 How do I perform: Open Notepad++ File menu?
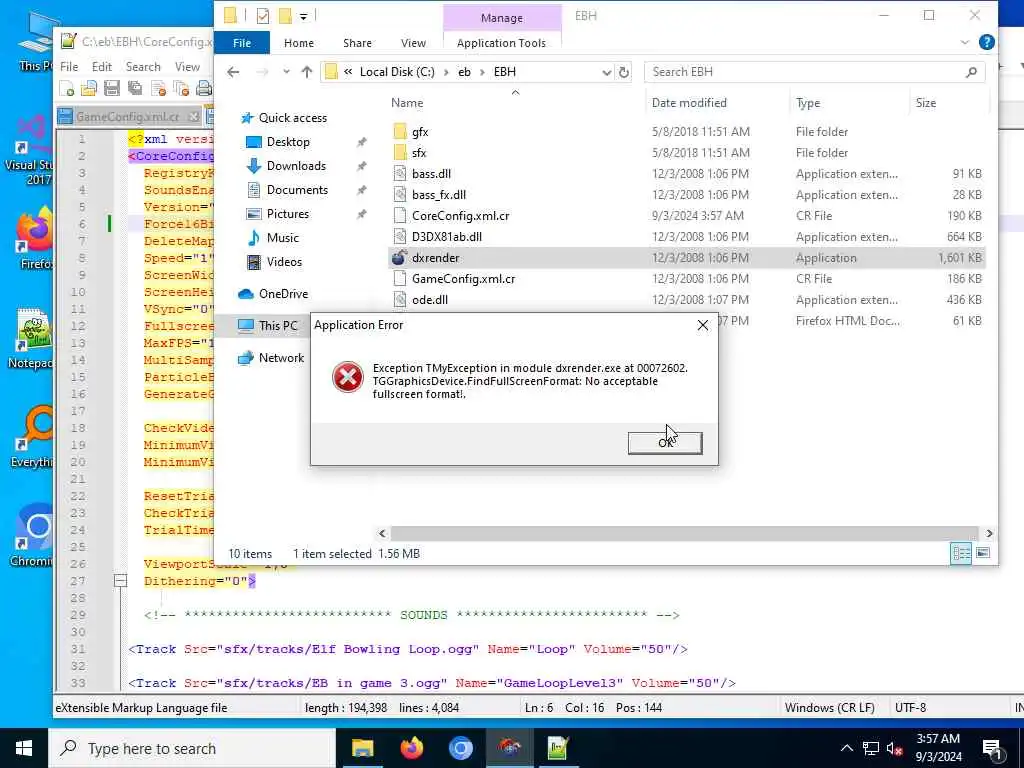tap(69, 67)
